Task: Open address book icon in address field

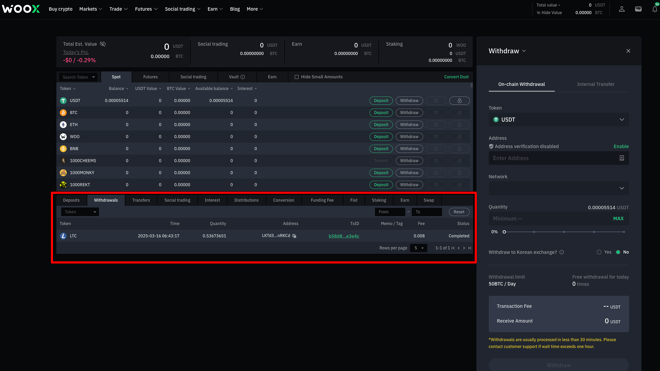Action: (622, 158)
